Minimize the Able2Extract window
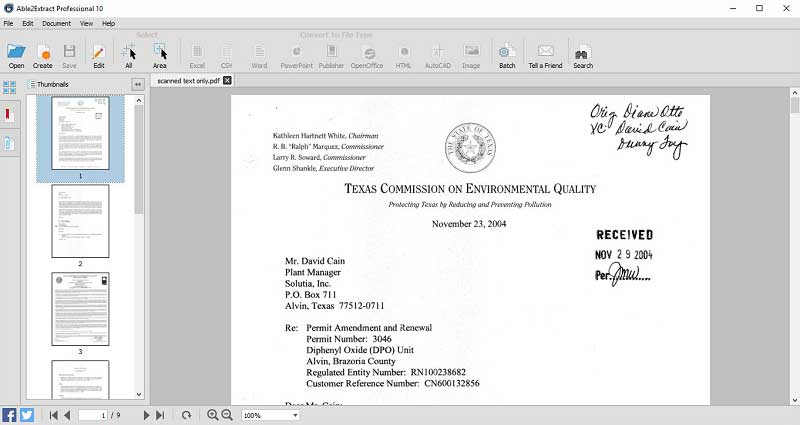800x425 pixels. (x=733, y=8)
